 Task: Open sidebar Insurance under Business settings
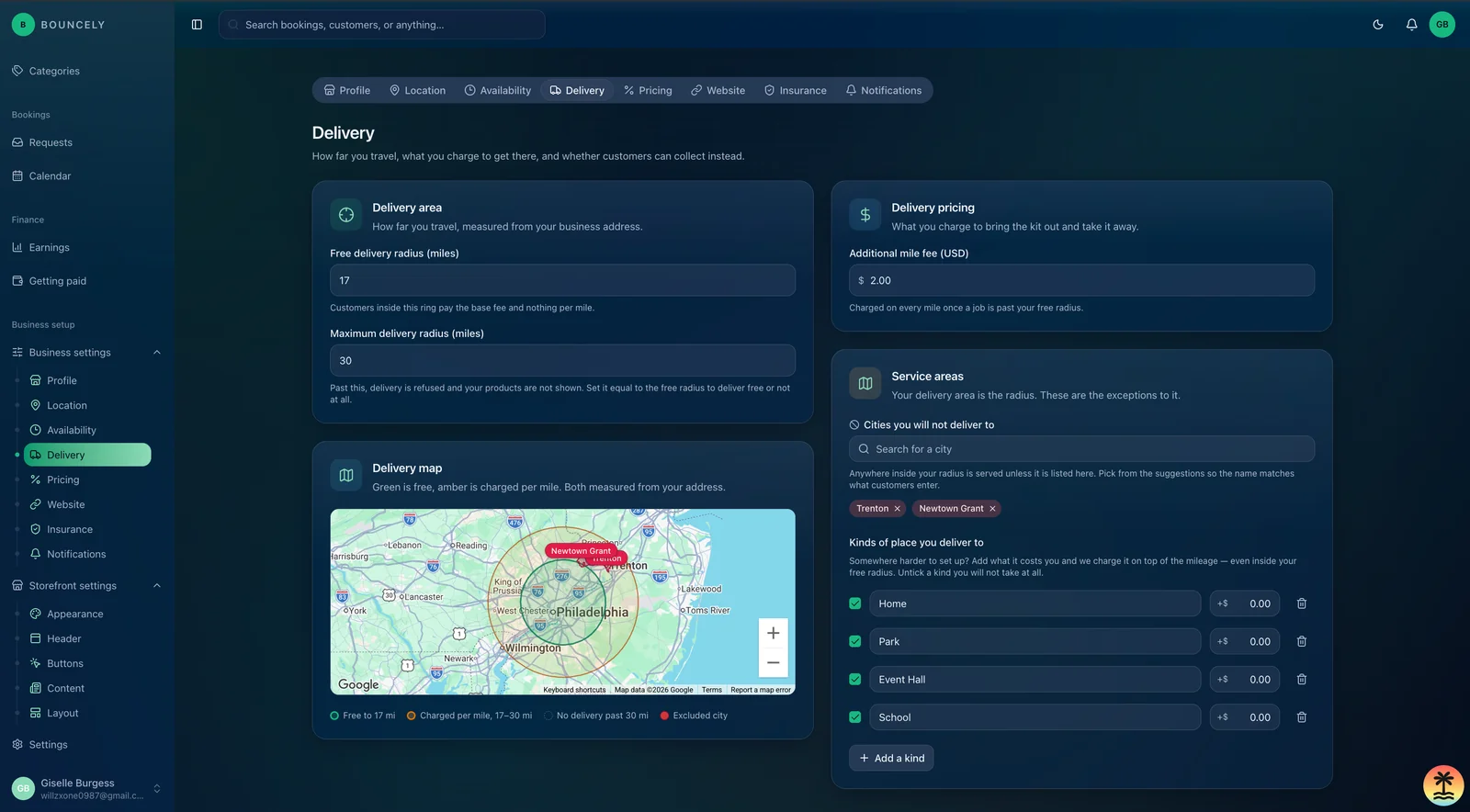point(70,529)
